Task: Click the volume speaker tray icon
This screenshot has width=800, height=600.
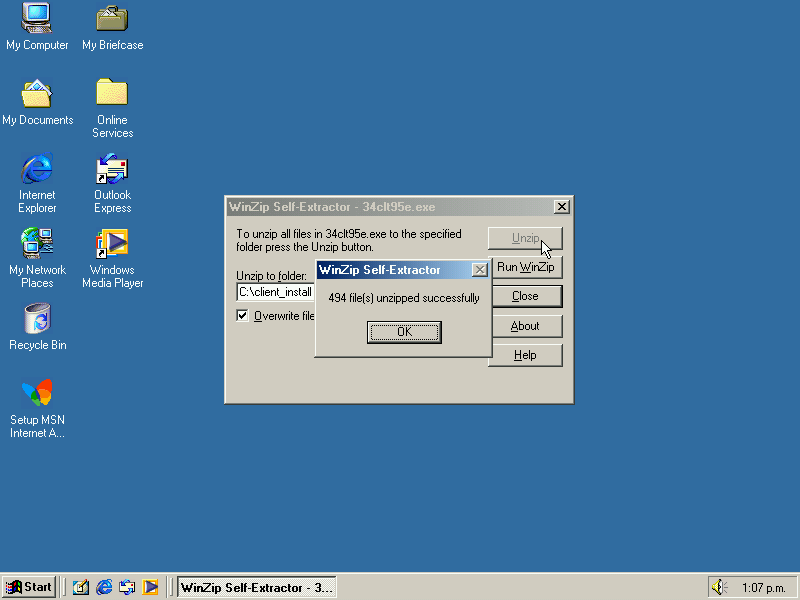Action: click(719, 587)
